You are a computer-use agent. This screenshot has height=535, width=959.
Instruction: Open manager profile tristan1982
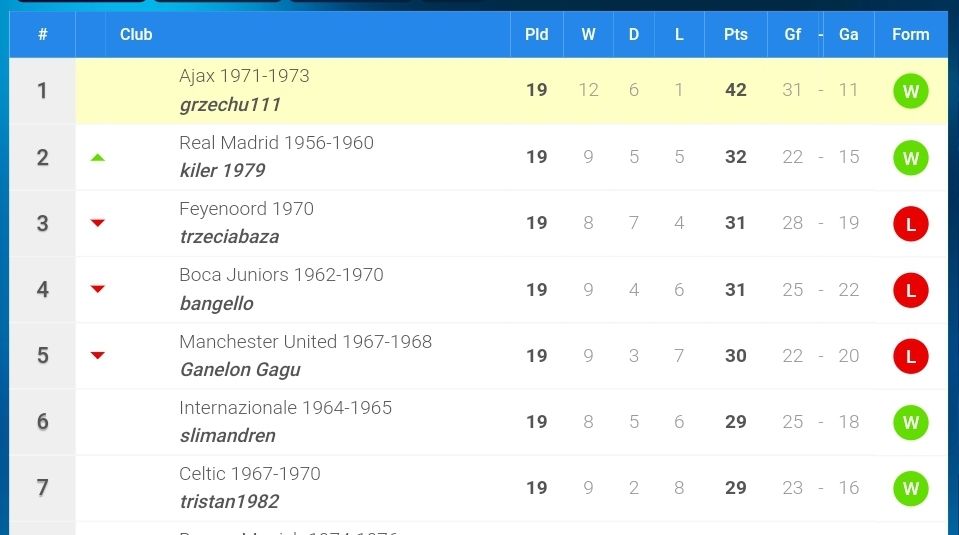229,502
